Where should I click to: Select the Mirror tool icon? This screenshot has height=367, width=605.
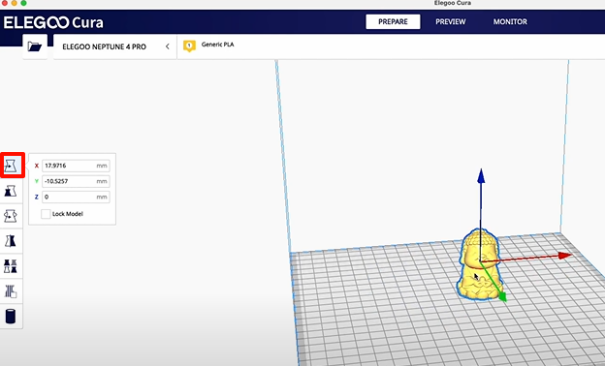[11, 241]
